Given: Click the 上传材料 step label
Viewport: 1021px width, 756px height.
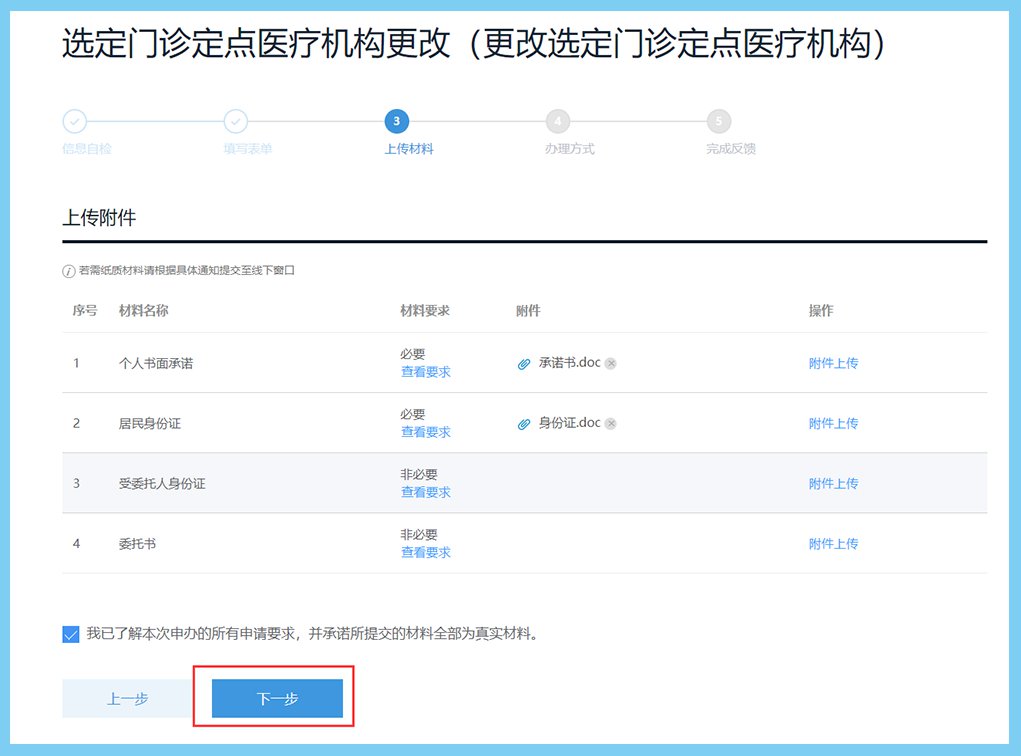Looking at the screenshot, I should coord(409,149).
